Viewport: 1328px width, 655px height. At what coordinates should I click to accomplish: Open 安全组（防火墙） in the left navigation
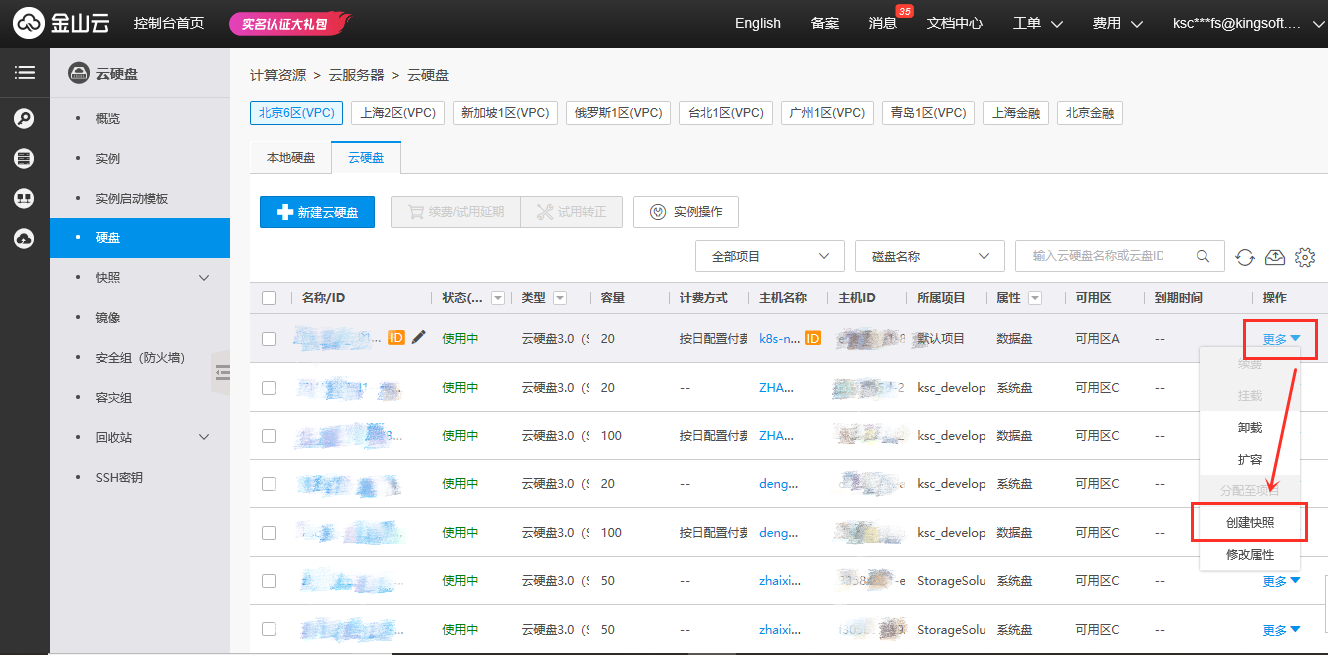click(140, 358)
